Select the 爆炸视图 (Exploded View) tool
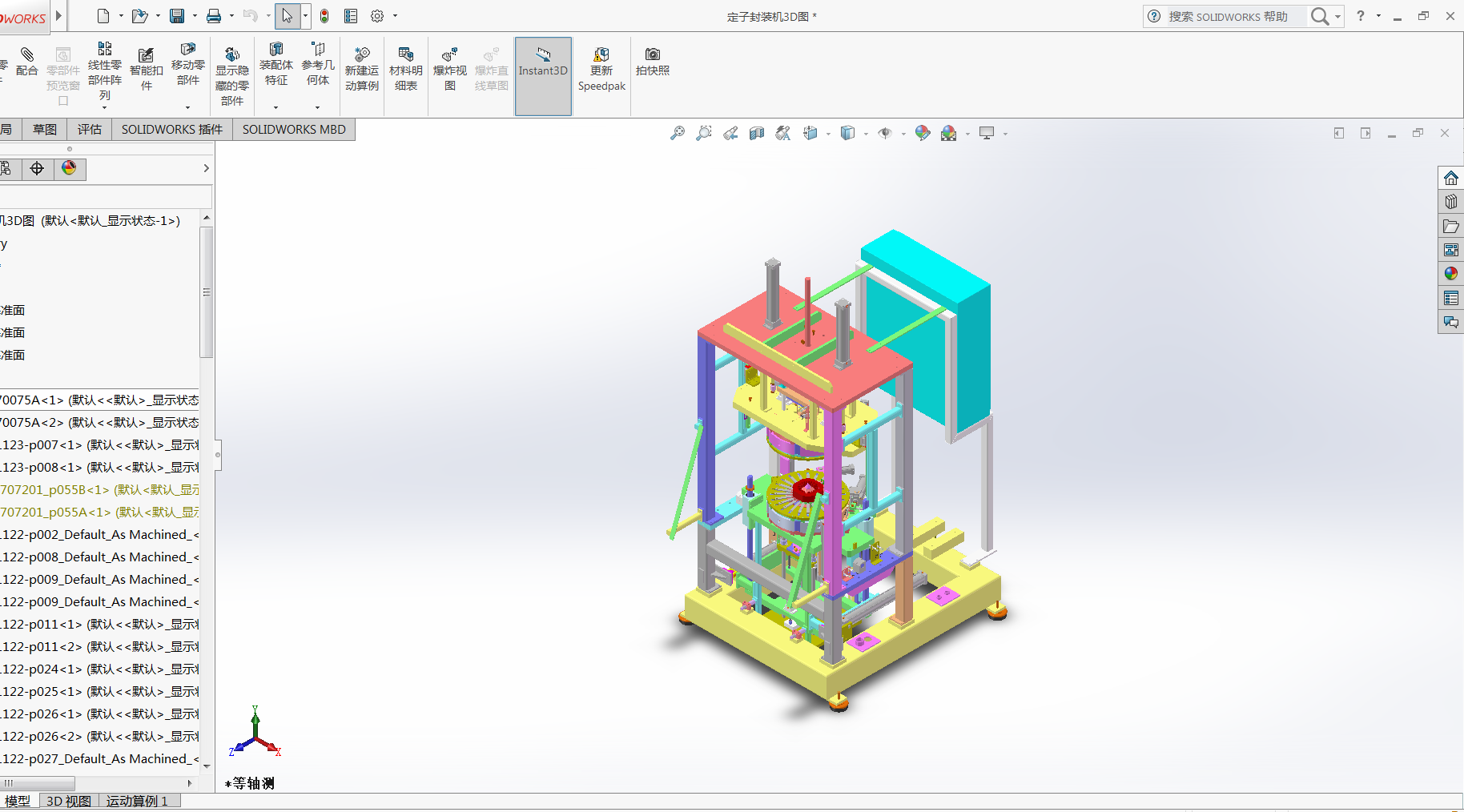 (450, 68)
